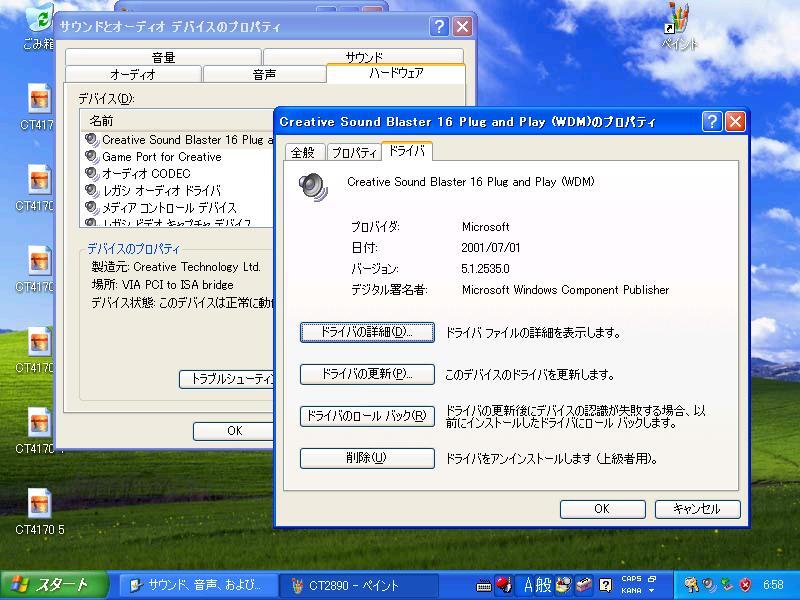Open the volume speaker icon in system tray
This screenshot has width=800, height=600.
(709, 585)
